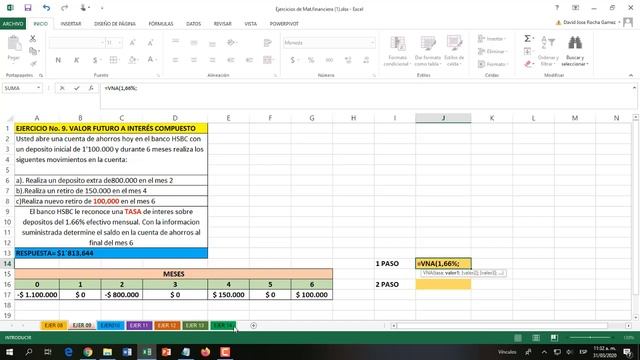Click the merge and center icon
The image size is (640, 360).
click(x=267, y=60)
